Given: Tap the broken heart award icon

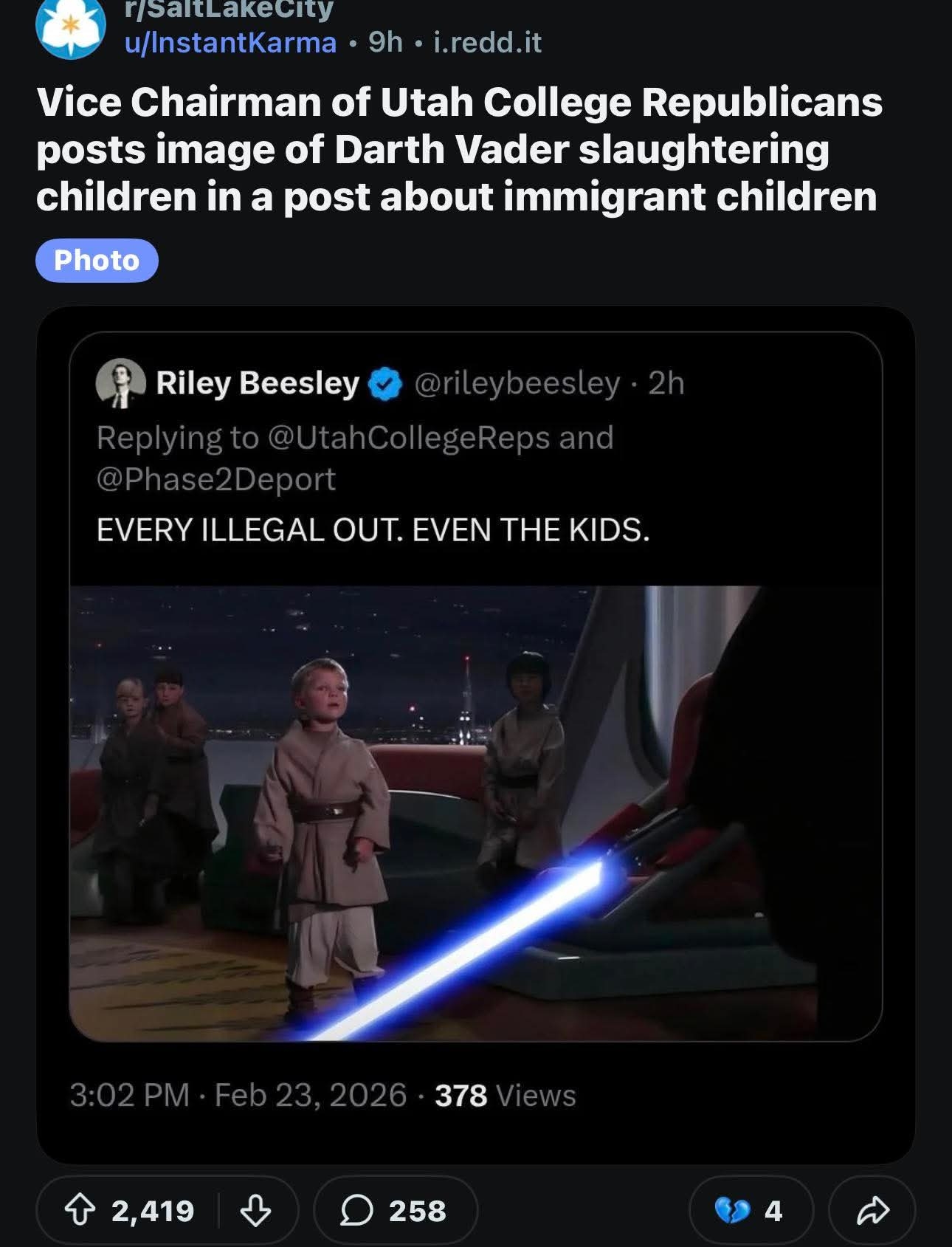Looking at the screenshot, I should [732, 1211].
